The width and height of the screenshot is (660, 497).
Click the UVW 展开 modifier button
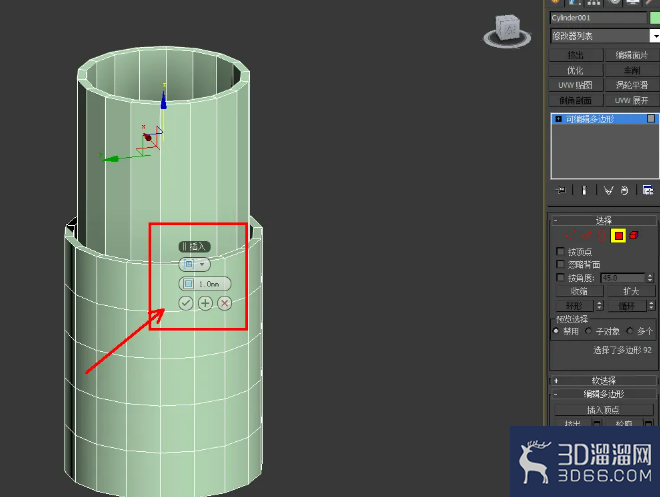[x=631, y=100]
